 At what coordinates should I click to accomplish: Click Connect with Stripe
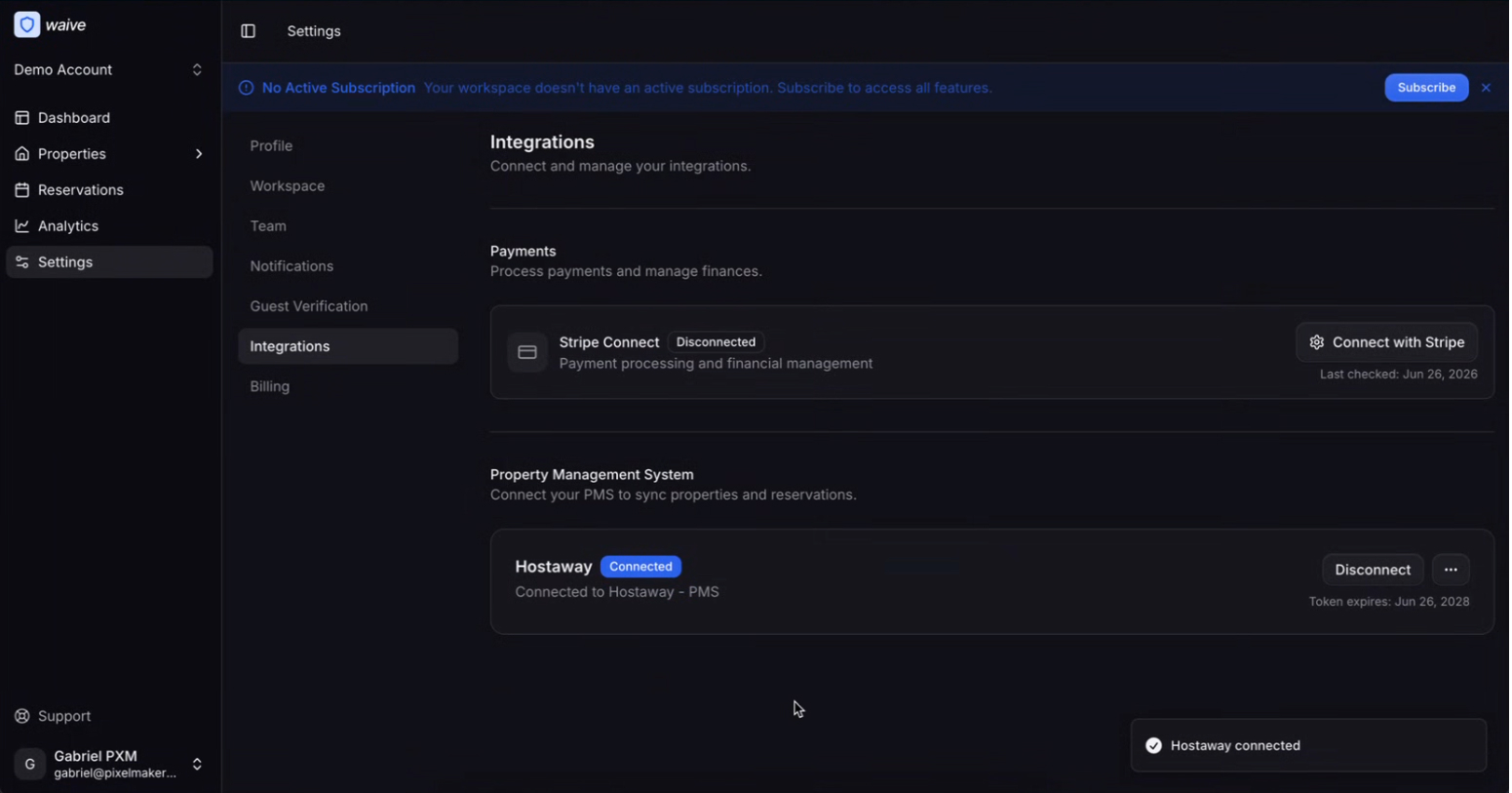[1386, 342]
